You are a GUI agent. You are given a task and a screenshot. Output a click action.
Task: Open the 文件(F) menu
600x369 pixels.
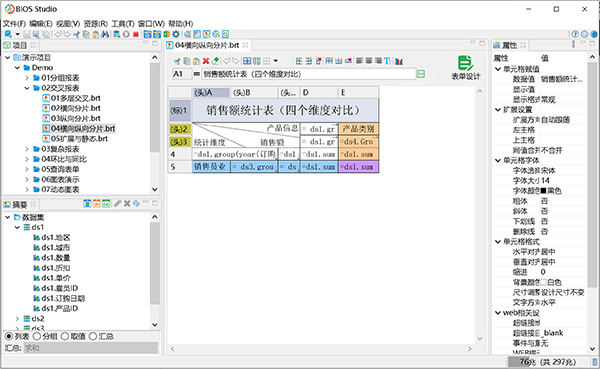tap(15, 24)
